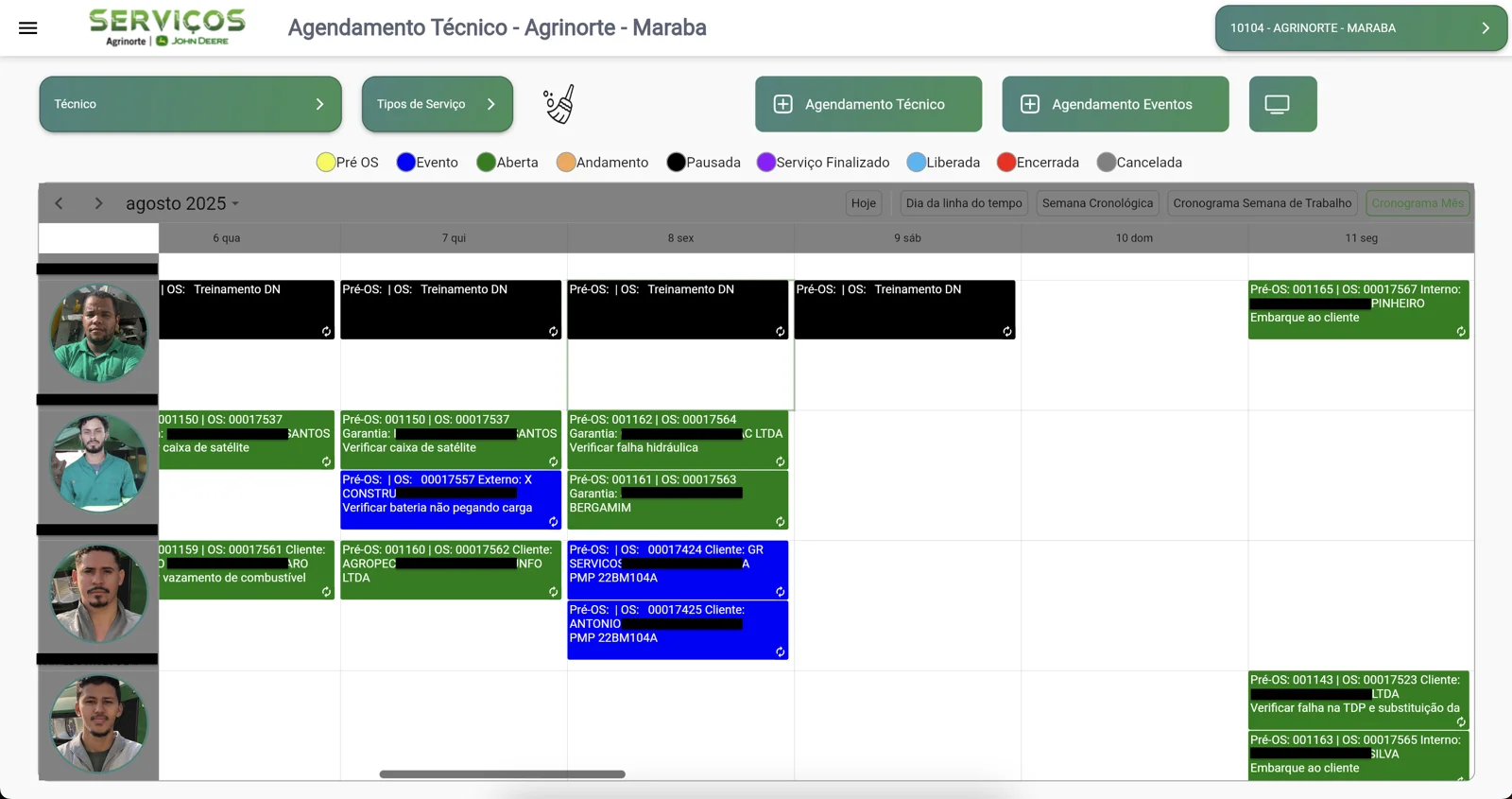Go to next calendar period

pos(98,203)
